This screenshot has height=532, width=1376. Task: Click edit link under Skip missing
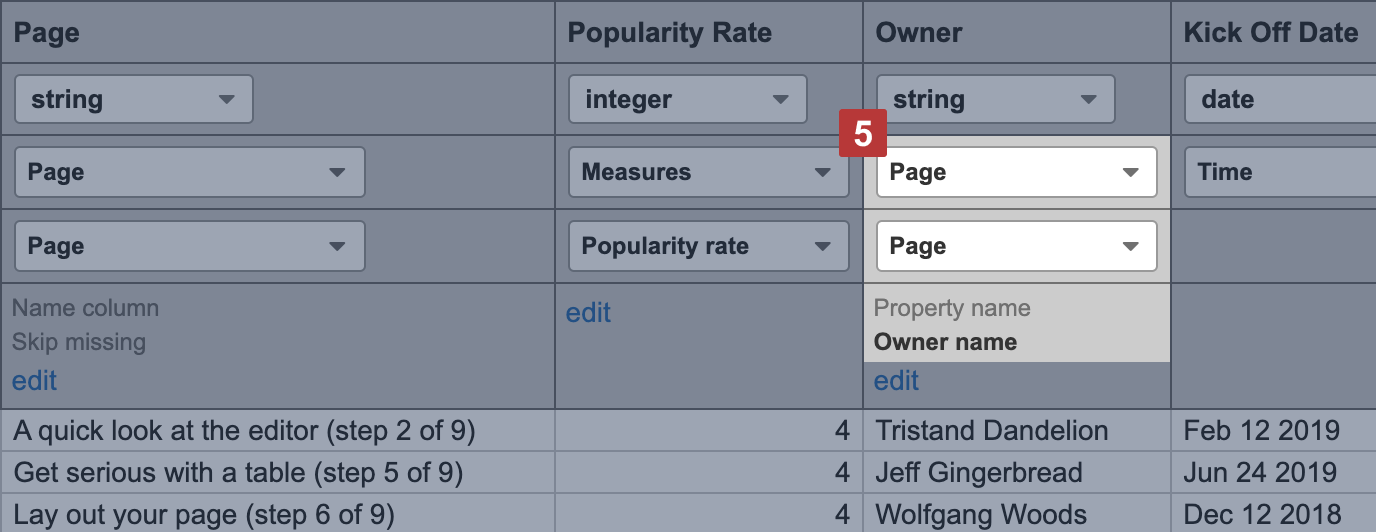click(x=34, y=381)
